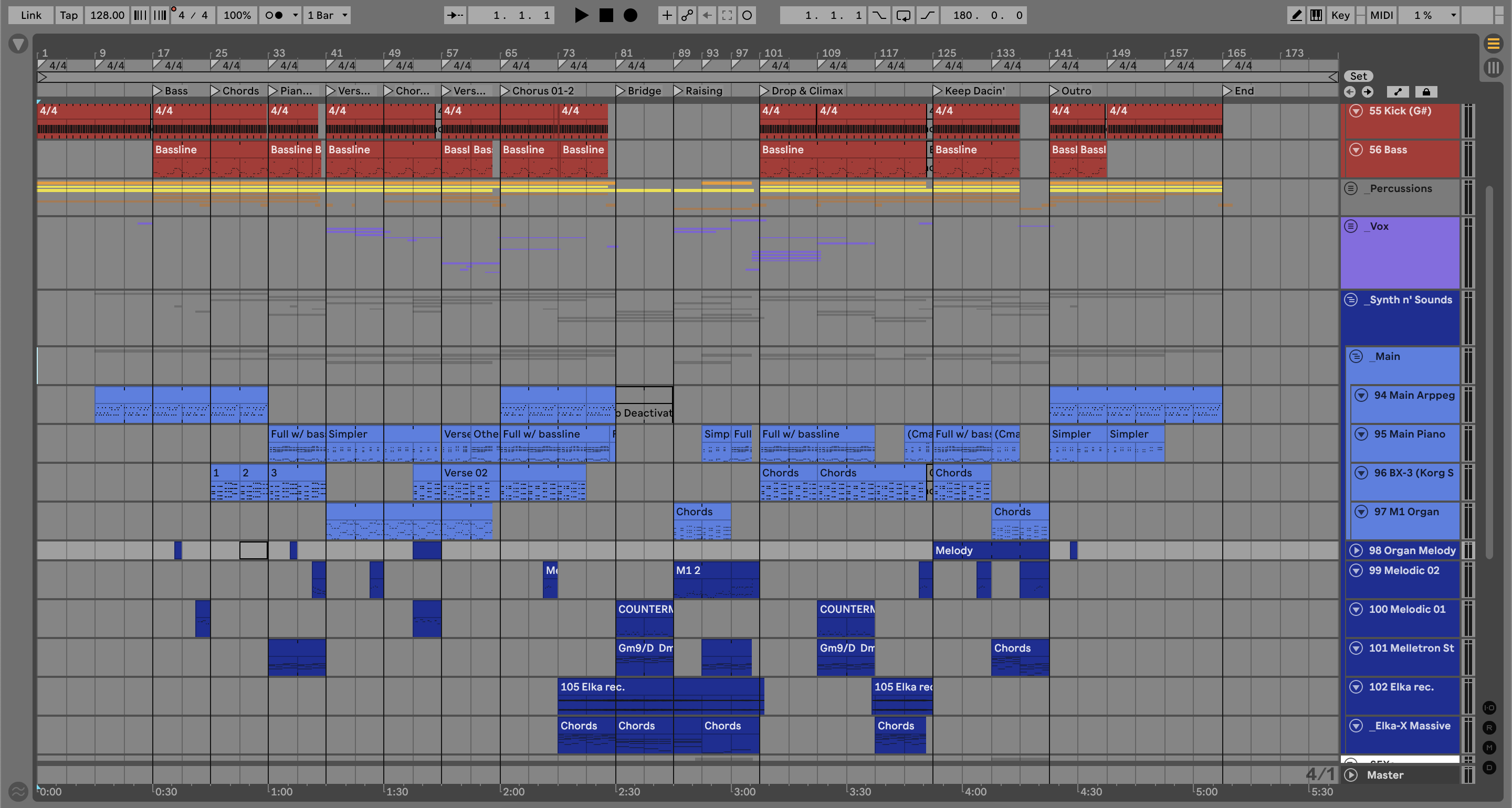Unfold the 55 Kick (G#) track
Viewport: 1512px width, 808px height.
pos(1356,111)
